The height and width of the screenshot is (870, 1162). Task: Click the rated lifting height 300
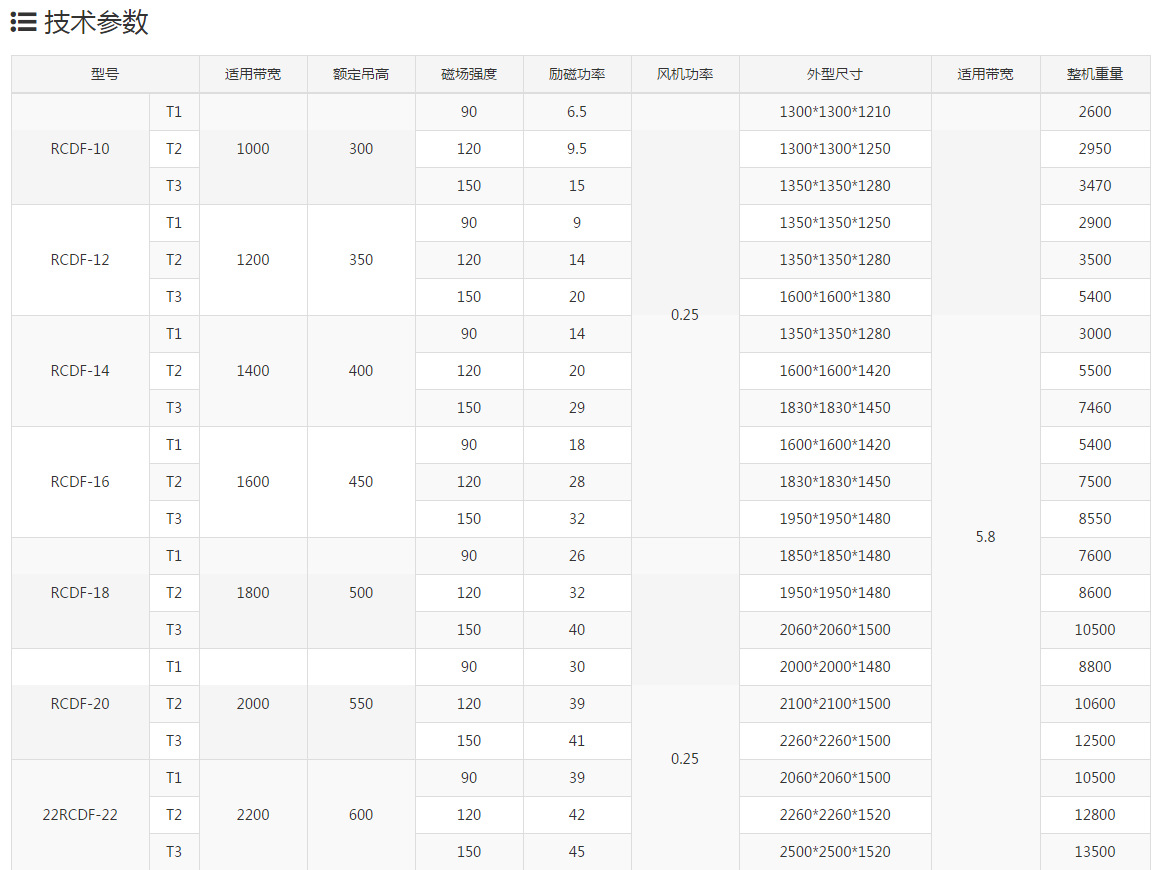(x=361, y=149)
